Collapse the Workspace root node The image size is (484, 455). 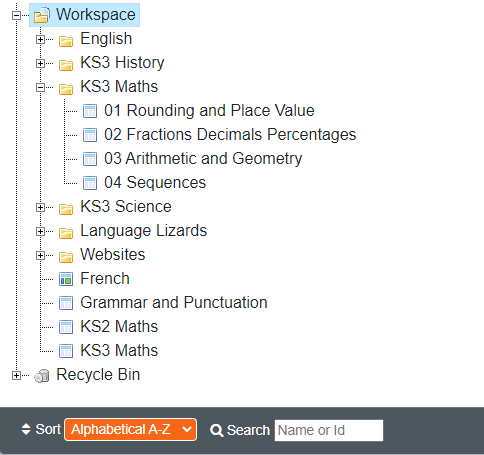(x=16, y=15)
